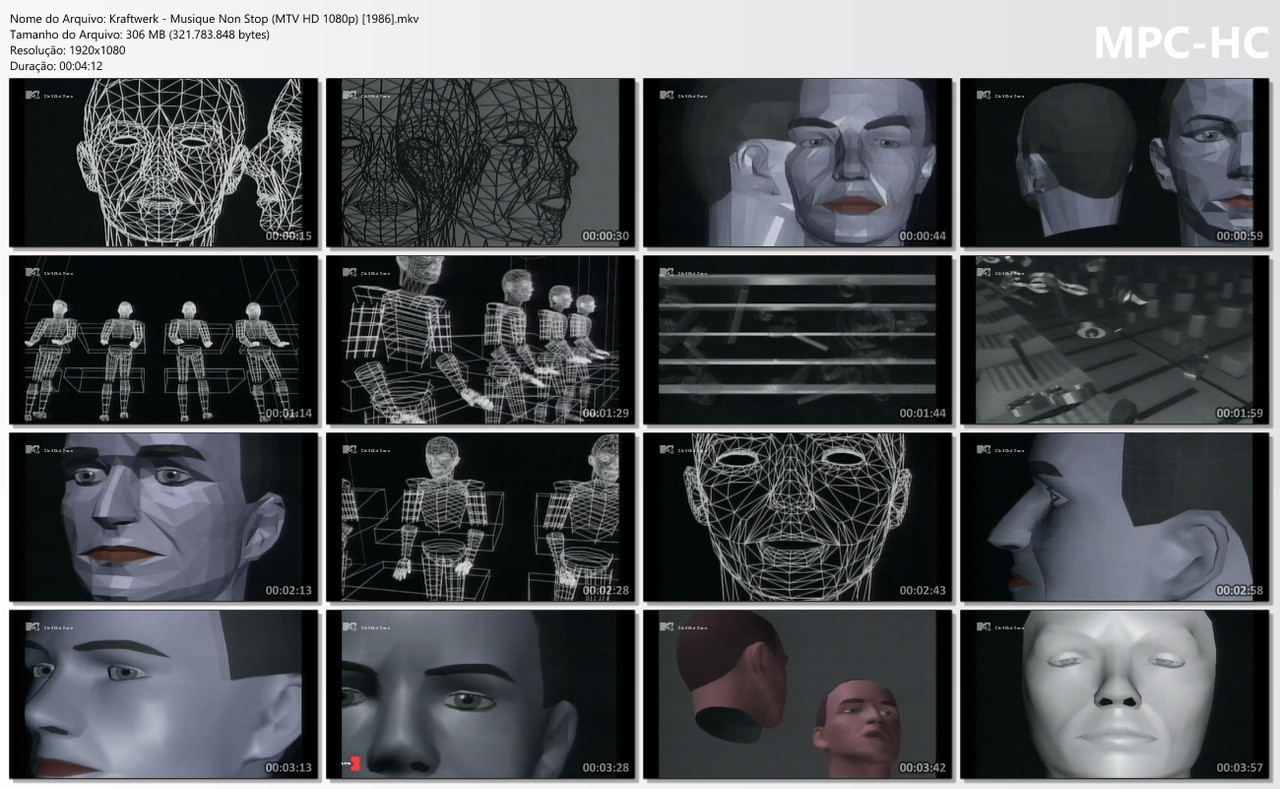Click the thumbnail stamped 00:00:15
1280x789 pixels.
(x=163, y=163)
